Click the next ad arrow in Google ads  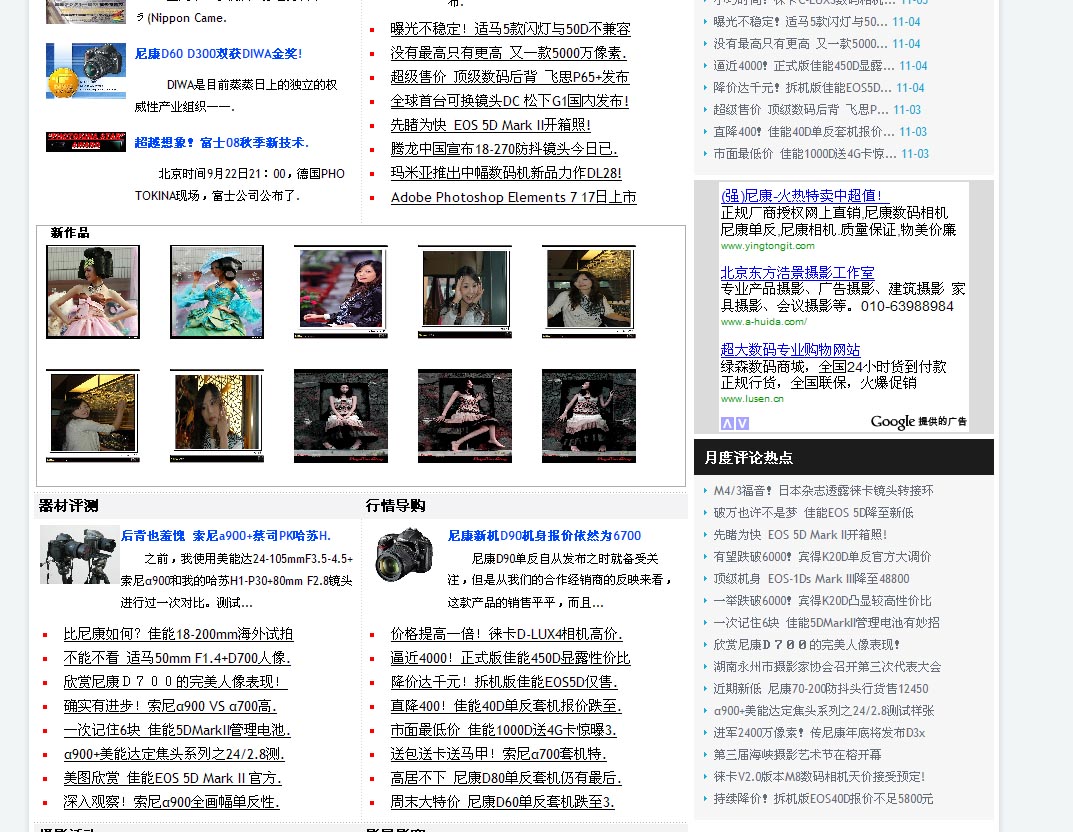tap(742, 424)
